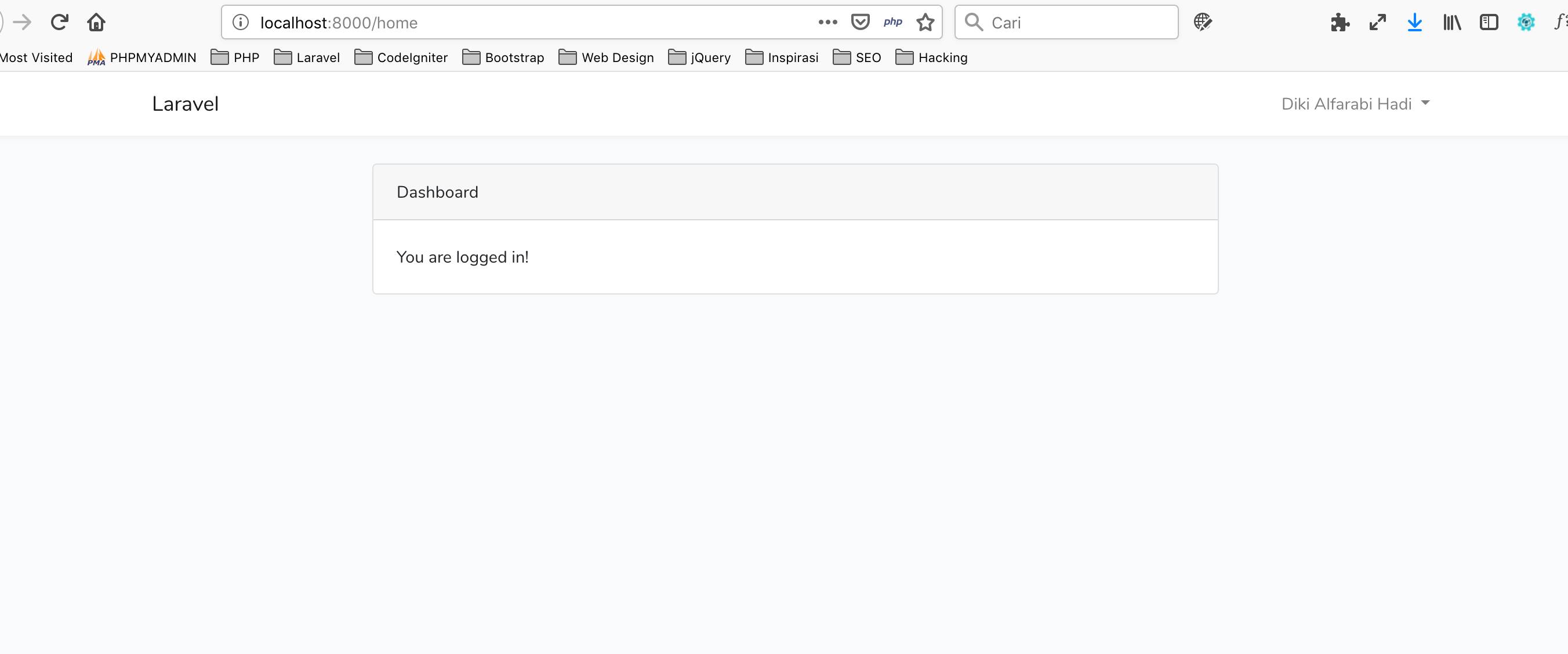Open the Diki Alfarabi Hadi user dropdown
This screenshot has width=1568, height=654.
[1356, 103]
